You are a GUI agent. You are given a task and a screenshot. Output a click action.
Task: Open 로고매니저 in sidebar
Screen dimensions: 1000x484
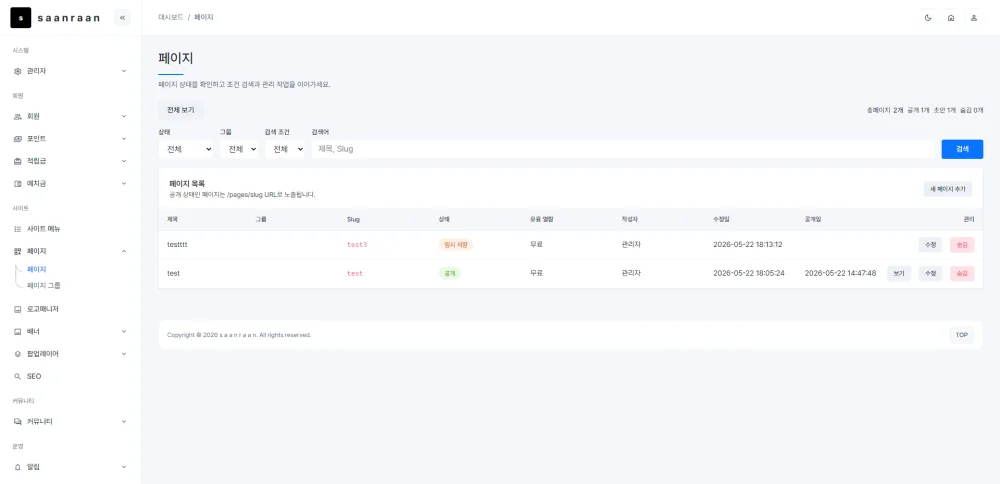(43, 309)
